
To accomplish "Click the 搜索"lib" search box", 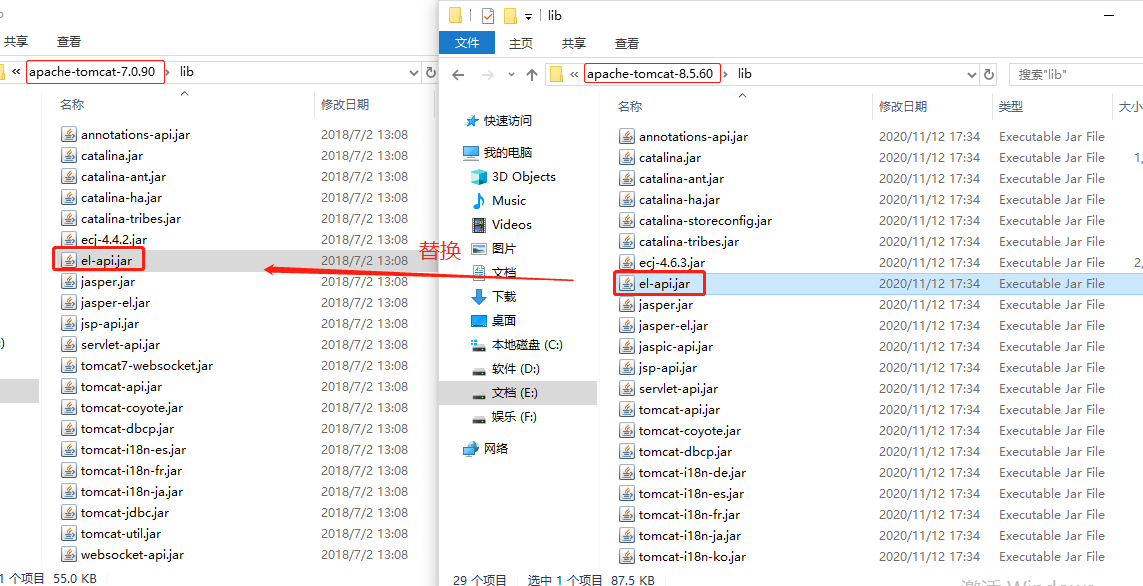I will click(1076, 74).
